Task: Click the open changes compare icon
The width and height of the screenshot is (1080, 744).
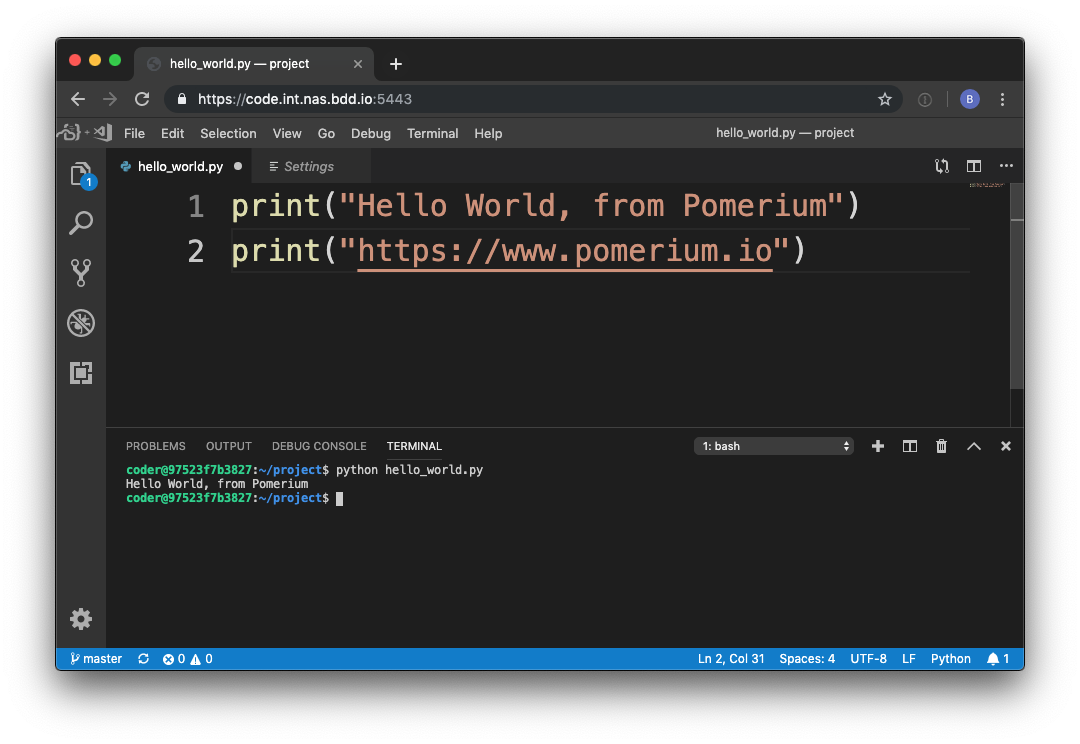Action: point(941,166)
